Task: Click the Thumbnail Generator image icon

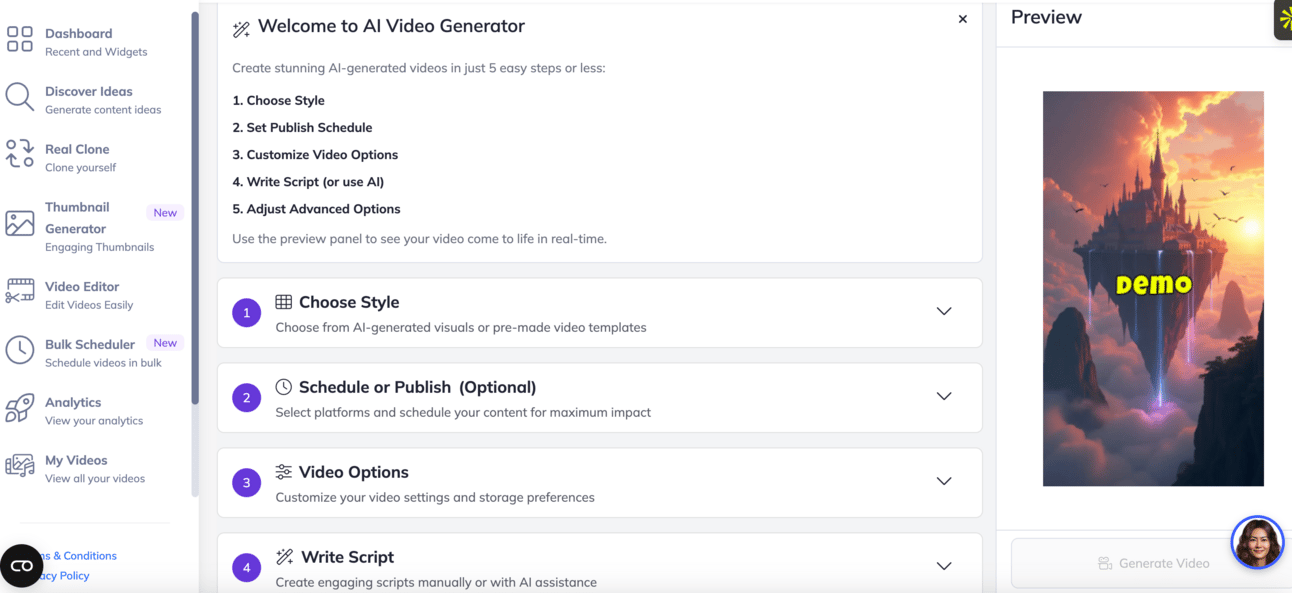Action: point(20,223)
